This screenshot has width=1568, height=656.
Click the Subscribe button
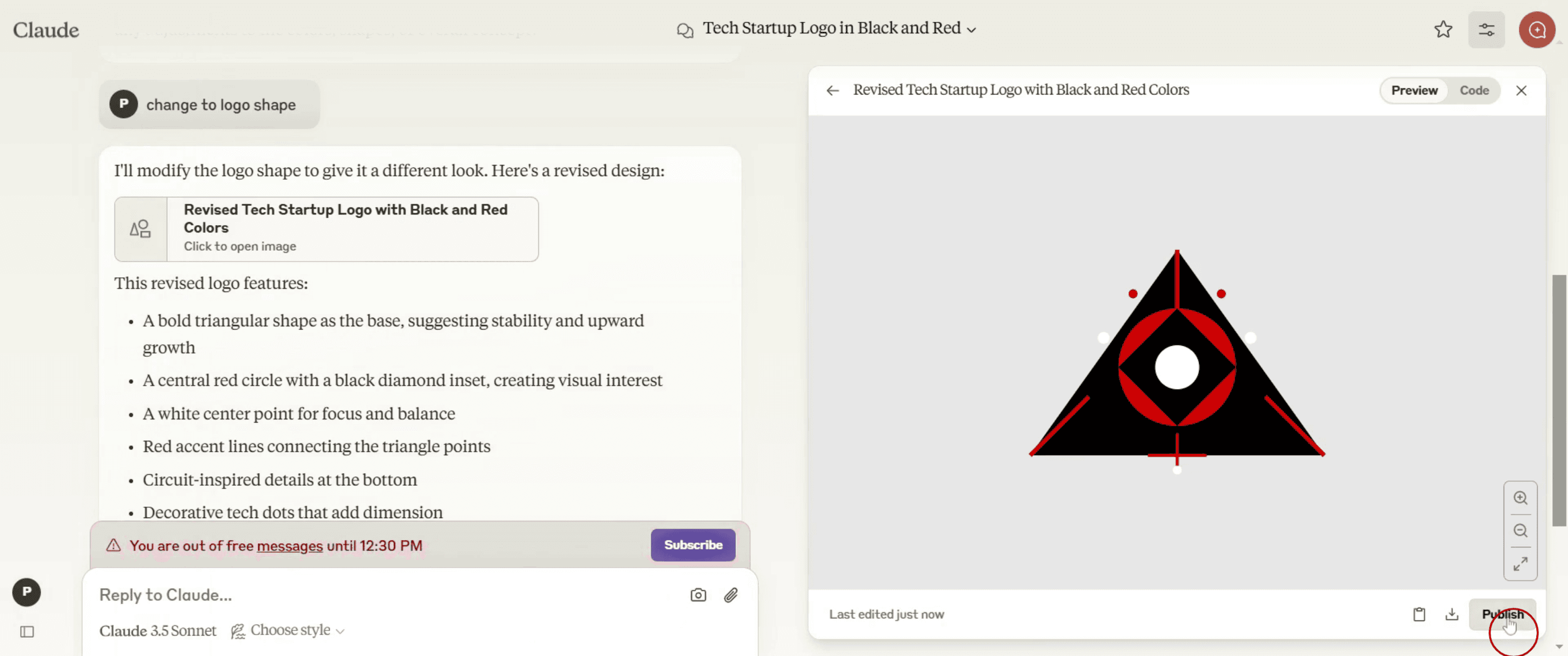click(x=693, y=545)
